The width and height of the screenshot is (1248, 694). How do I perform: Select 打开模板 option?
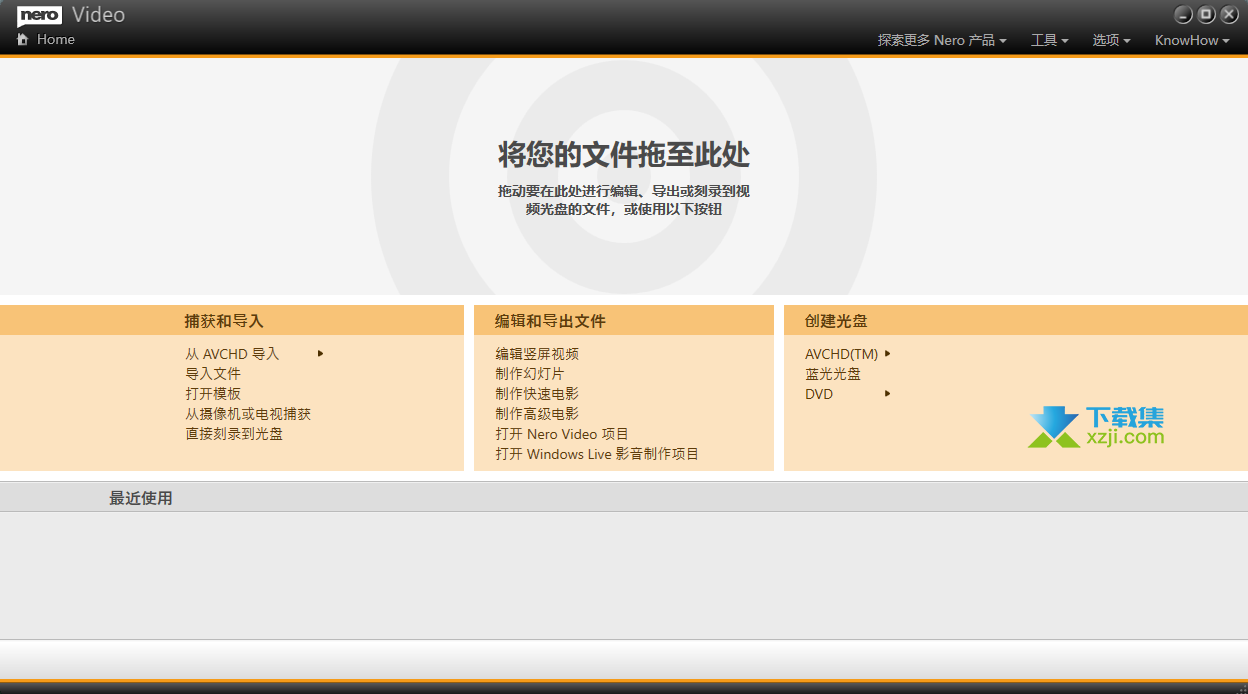pos(213,394)
